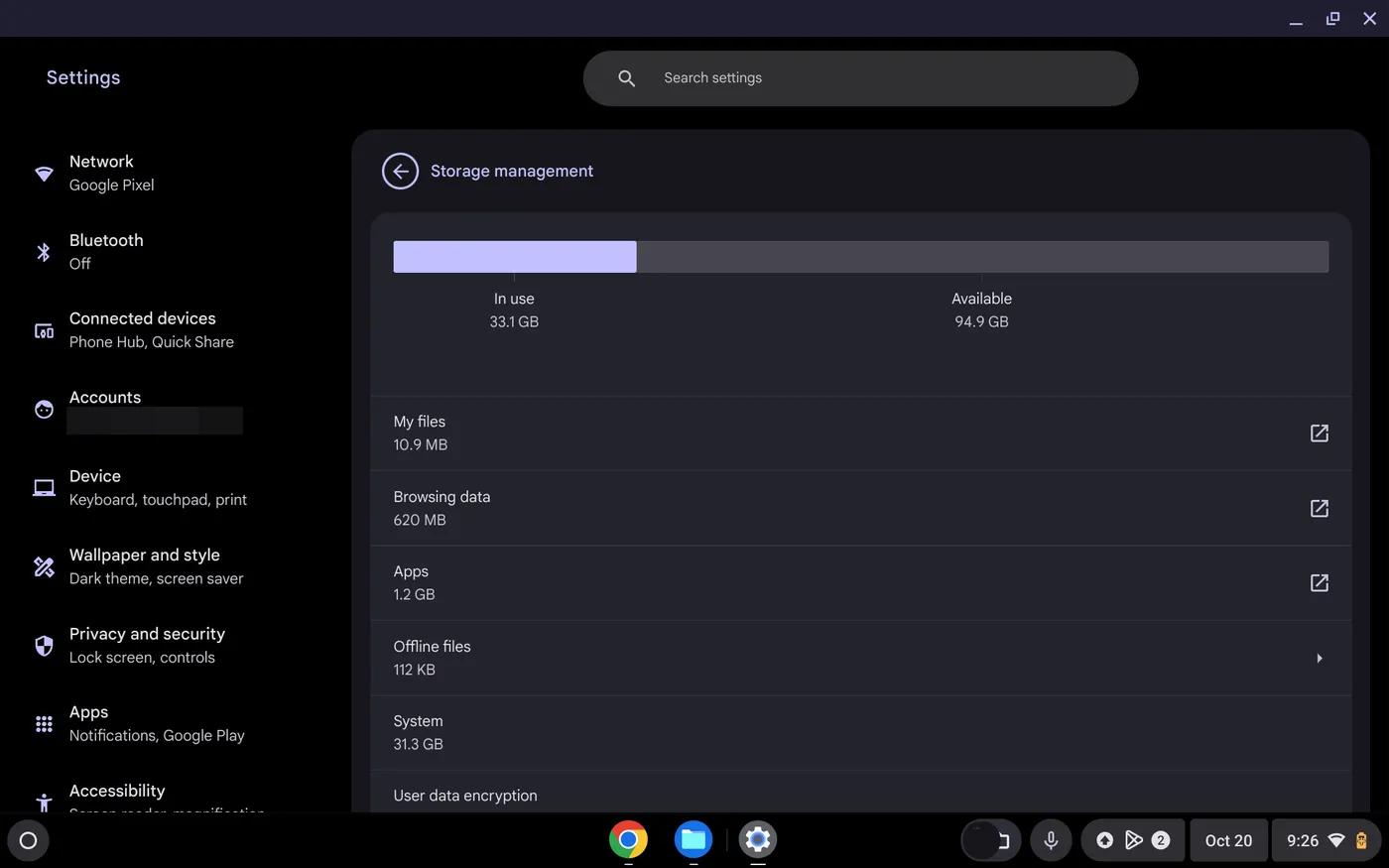Restore down the Settings window
Screen dimensions: 1389x868
click(x=1332, y=19)
